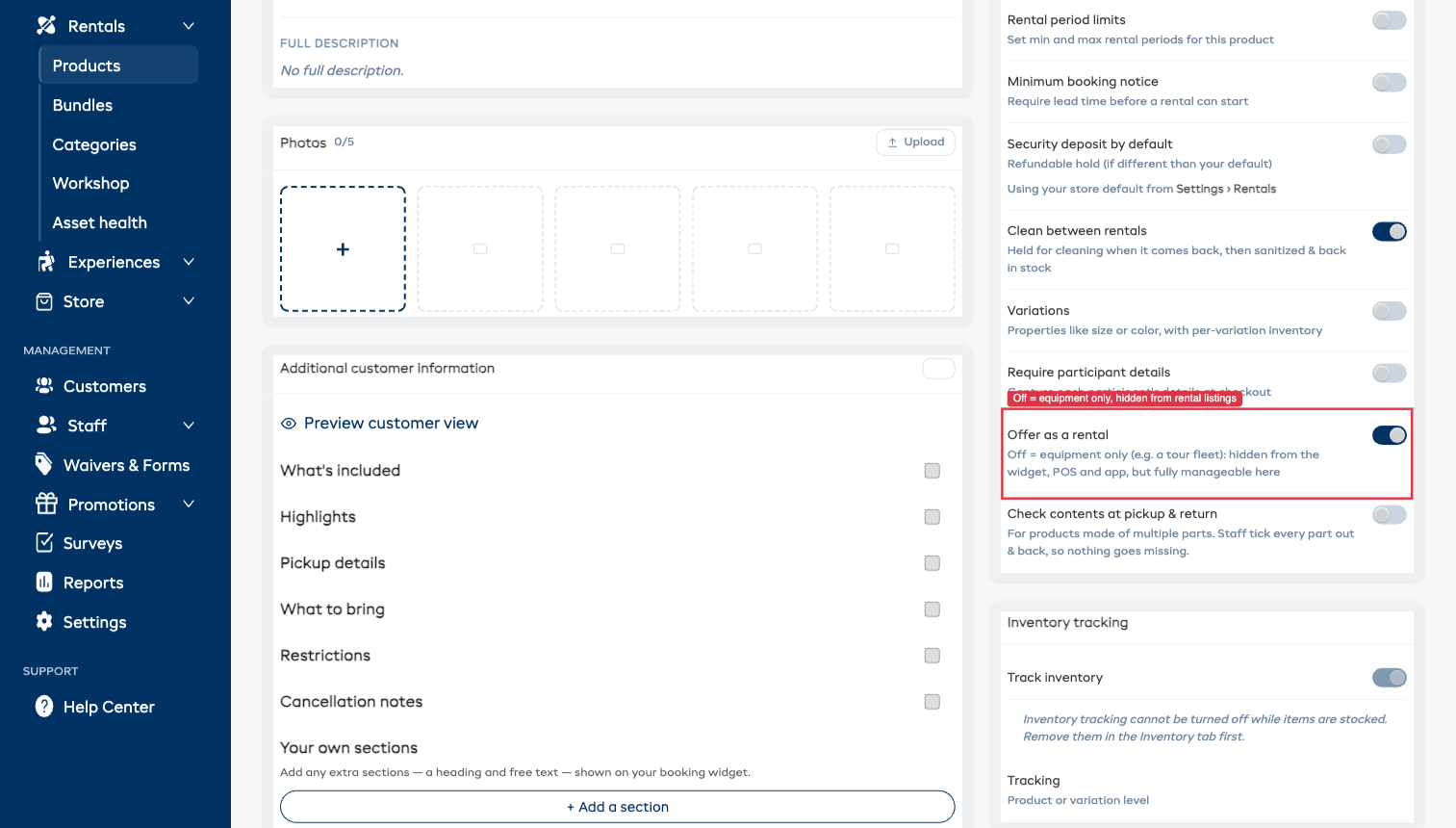Click the Staff person icon
This screenshot has width=1456, height=828.
[x=45, y=425]
